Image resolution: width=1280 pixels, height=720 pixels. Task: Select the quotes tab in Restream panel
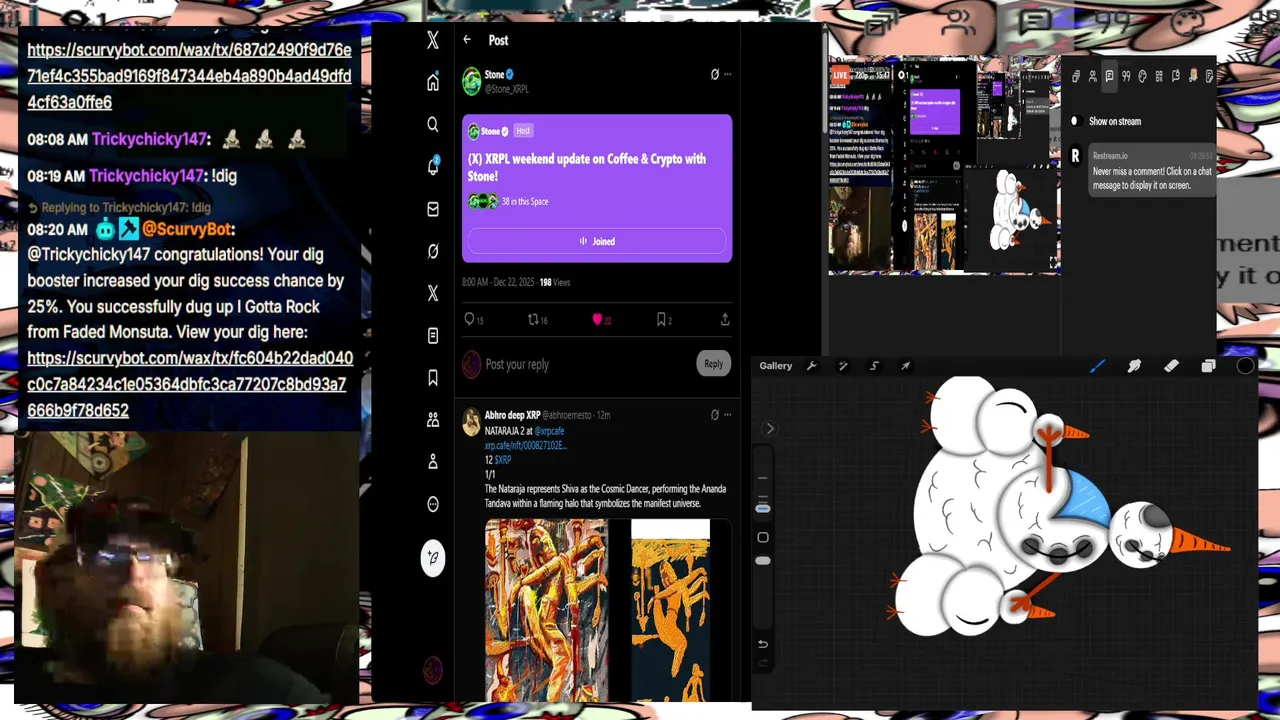[x=1126, y=76]
